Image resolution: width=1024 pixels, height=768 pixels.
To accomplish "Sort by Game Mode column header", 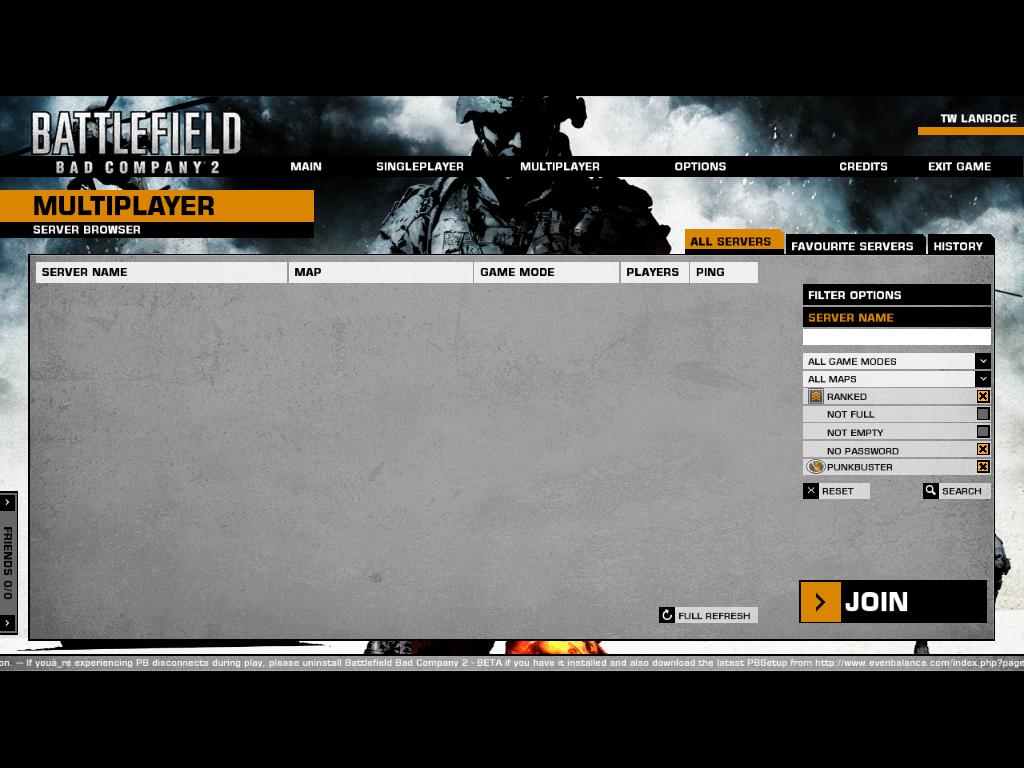I will [547, 272].
